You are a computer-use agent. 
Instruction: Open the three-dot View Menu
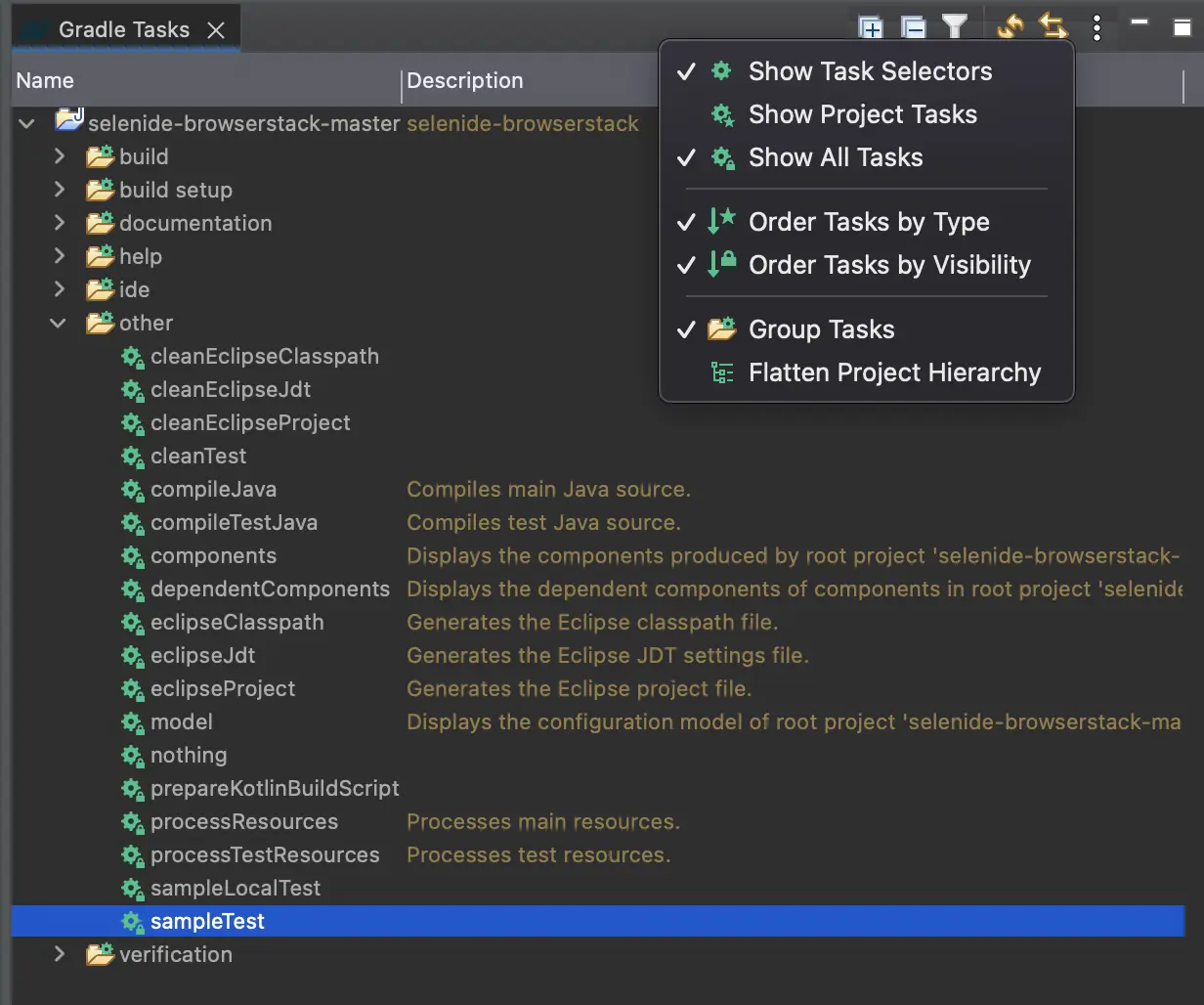pyautogui.click(x=1096, y=28)
